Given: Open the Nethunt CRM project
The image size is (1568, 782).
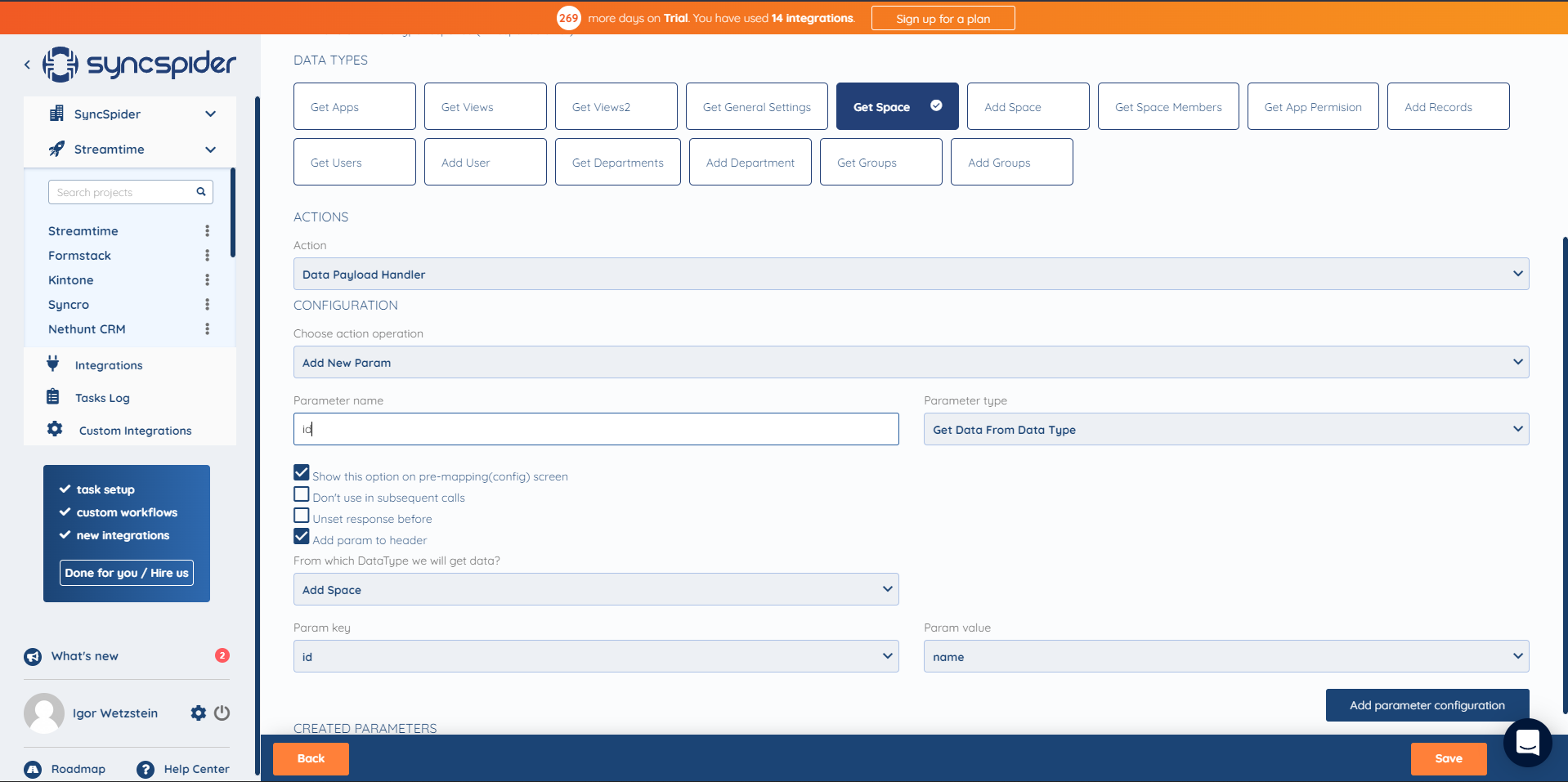Looking at the screenshot, I should pyautogui.click(x=87, y=329).
